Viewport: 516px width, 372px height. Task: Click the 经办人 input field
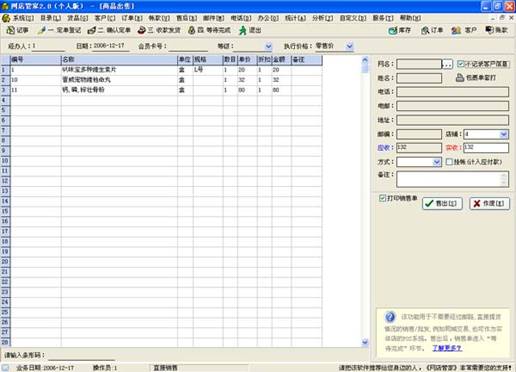point(48,46)
